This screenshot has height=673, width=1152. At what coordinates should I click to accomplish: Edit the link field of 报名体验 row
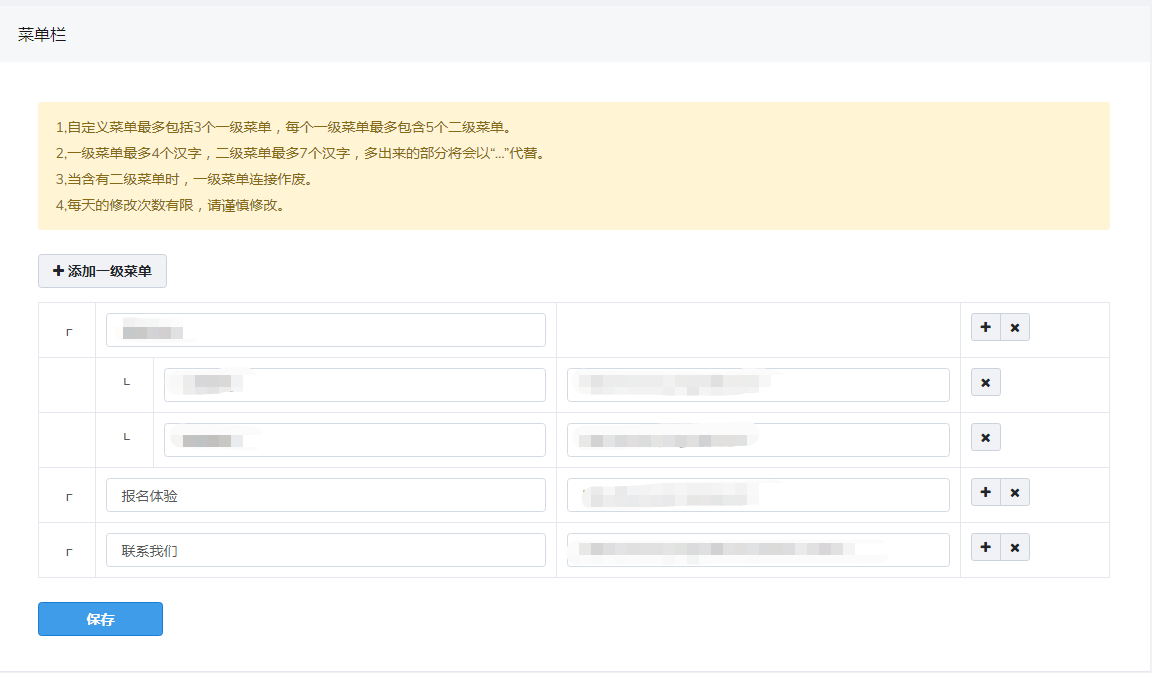click(x=758, y=495)
